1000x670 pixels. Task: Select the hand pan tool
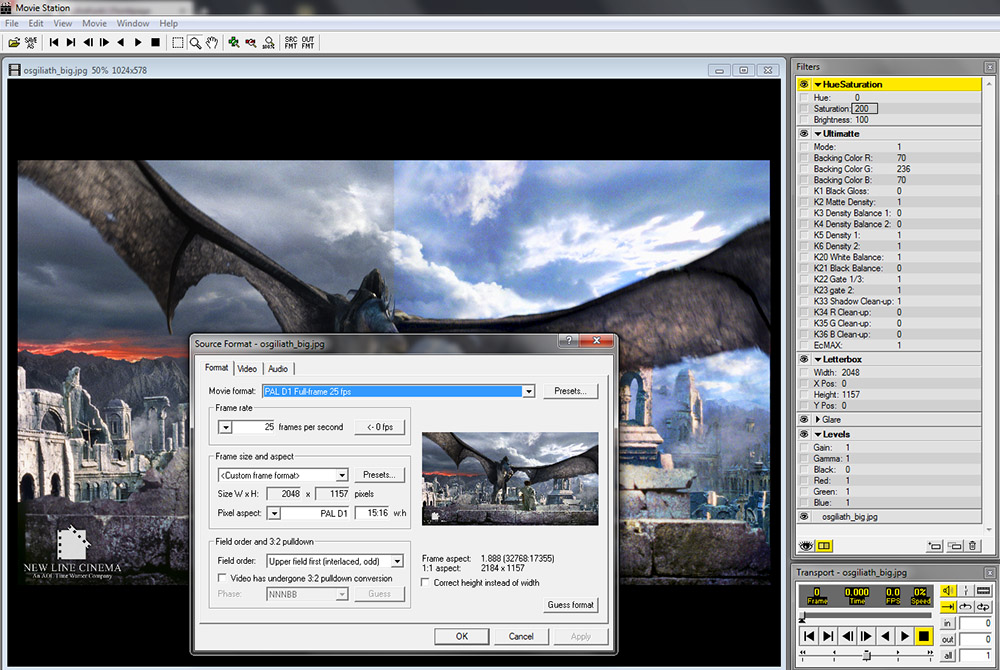click(x=212, y=43)
